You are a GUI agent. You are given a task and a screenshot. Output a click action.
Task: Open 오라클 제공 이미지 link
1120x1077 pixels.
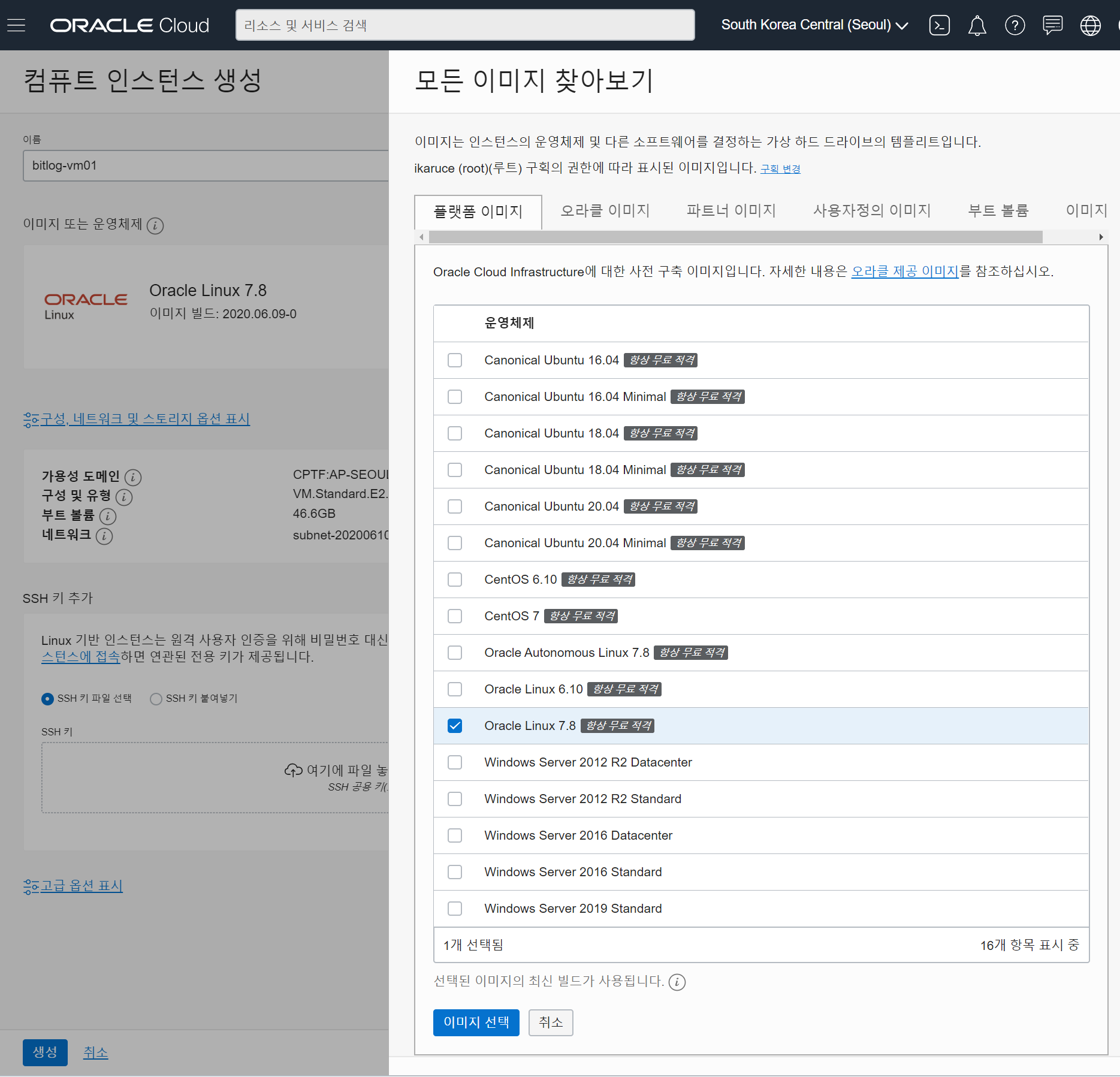click(x=905, y=271)
